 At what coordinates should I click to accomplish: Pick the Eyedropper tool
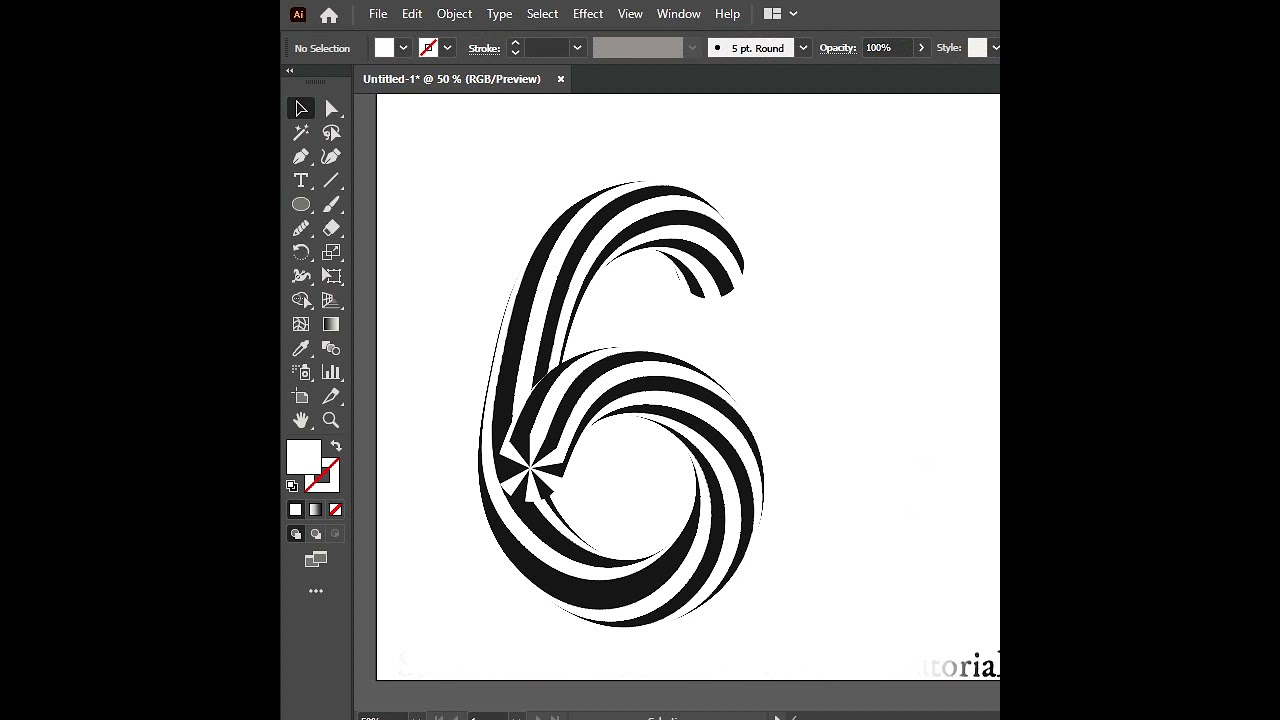coord(301,348)
